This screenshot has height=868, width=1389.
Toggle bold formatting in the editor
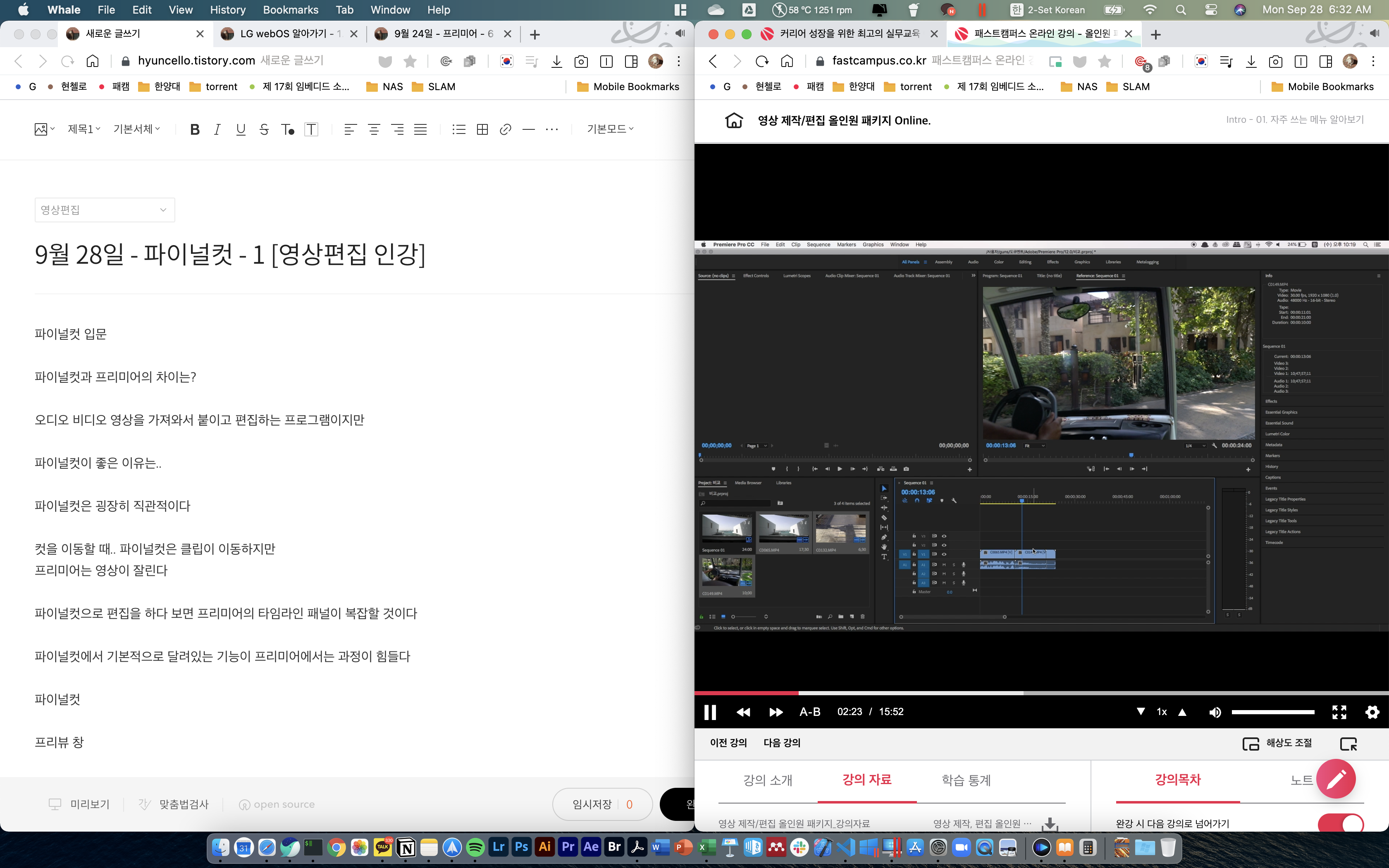click(x=195, y=129)
